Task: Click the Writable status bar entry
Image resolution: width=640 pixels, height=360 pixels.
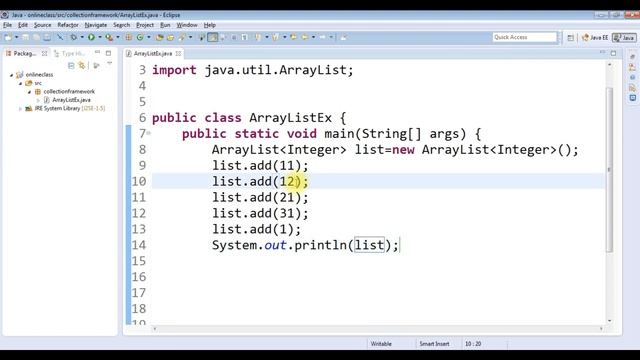Action: (381, 344)
